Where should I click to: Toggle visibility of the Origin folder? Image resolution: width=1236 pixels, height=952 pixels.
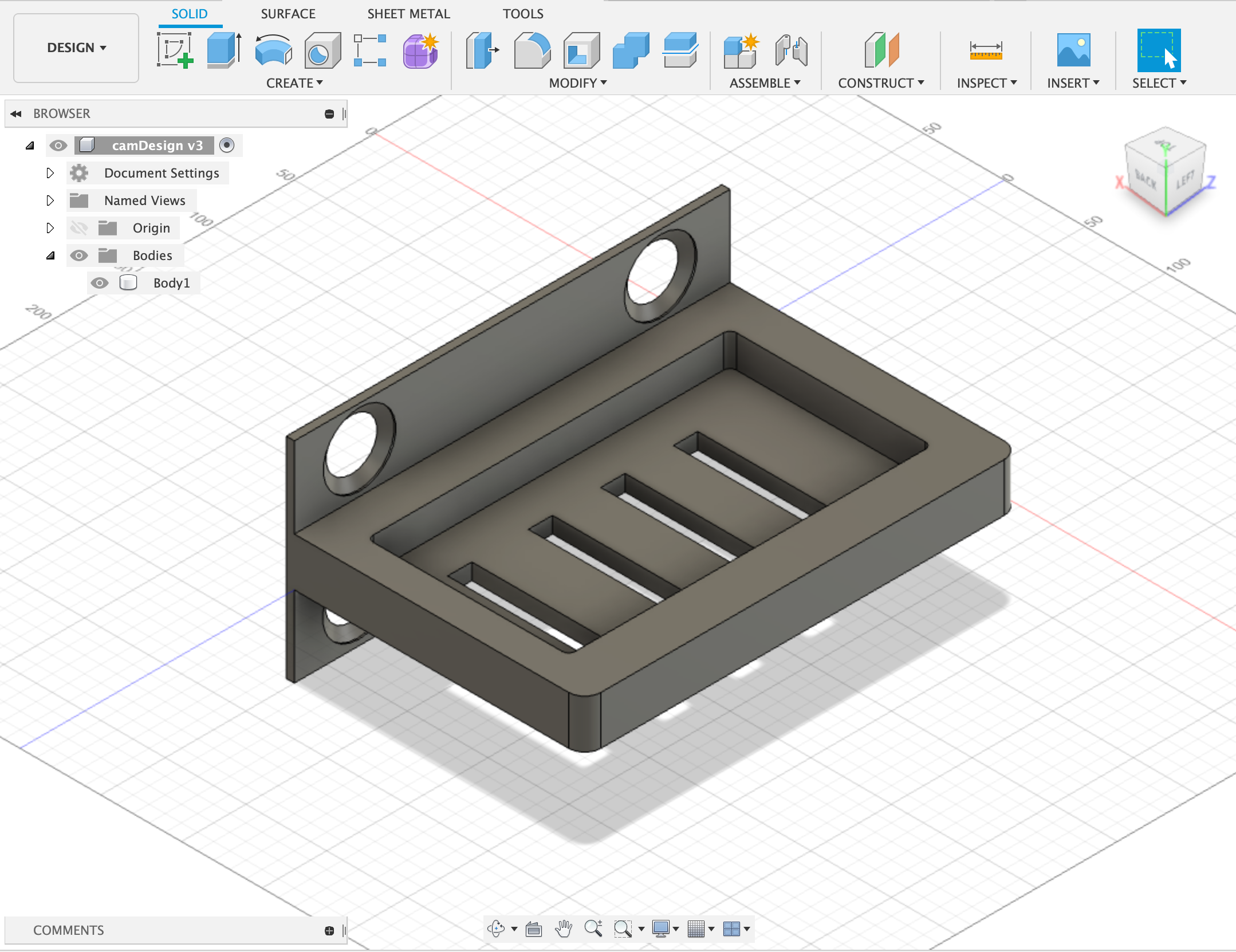[x=79, y=228]
